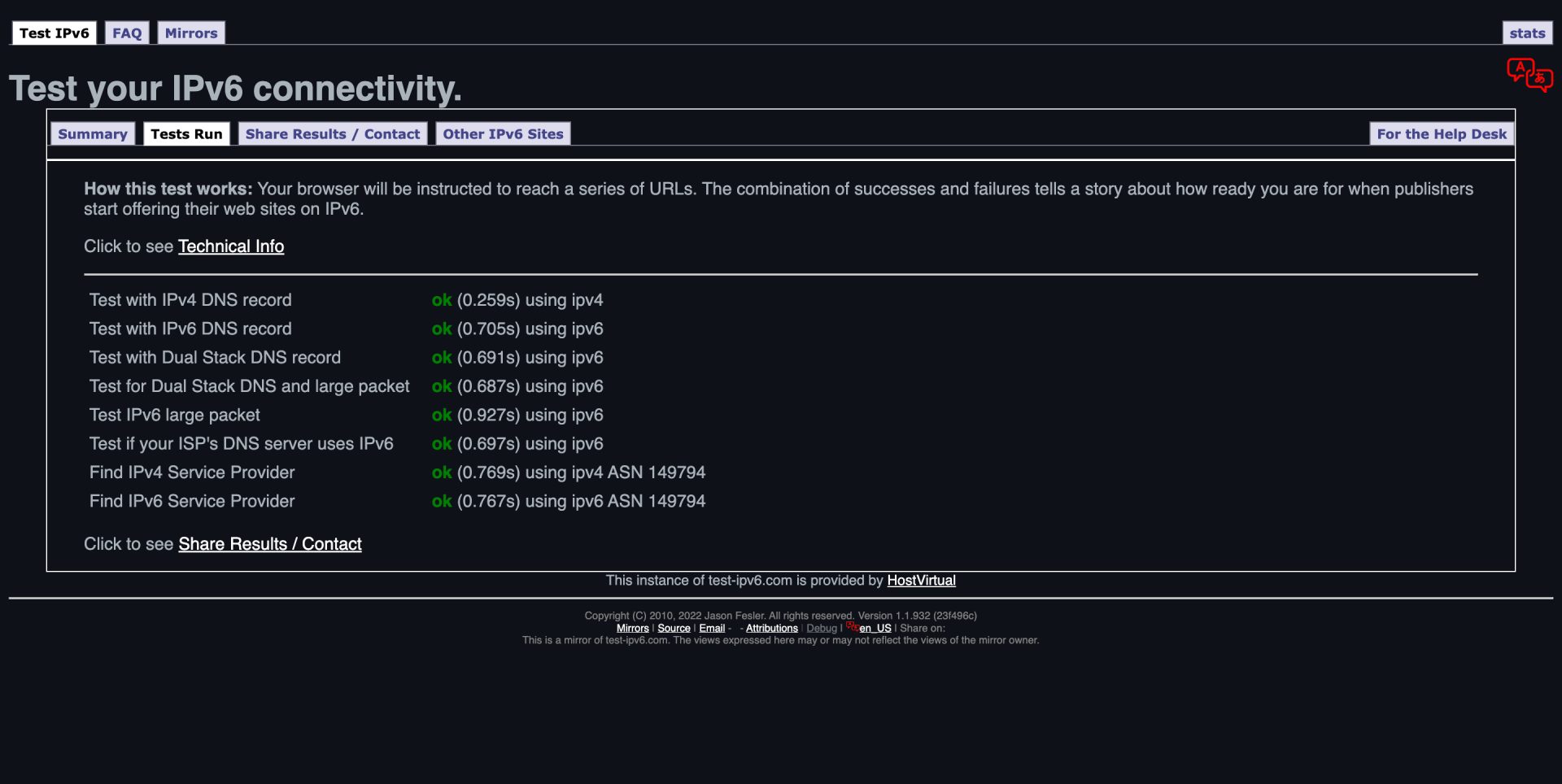Change language using the en_US link

tap(874, 627)
